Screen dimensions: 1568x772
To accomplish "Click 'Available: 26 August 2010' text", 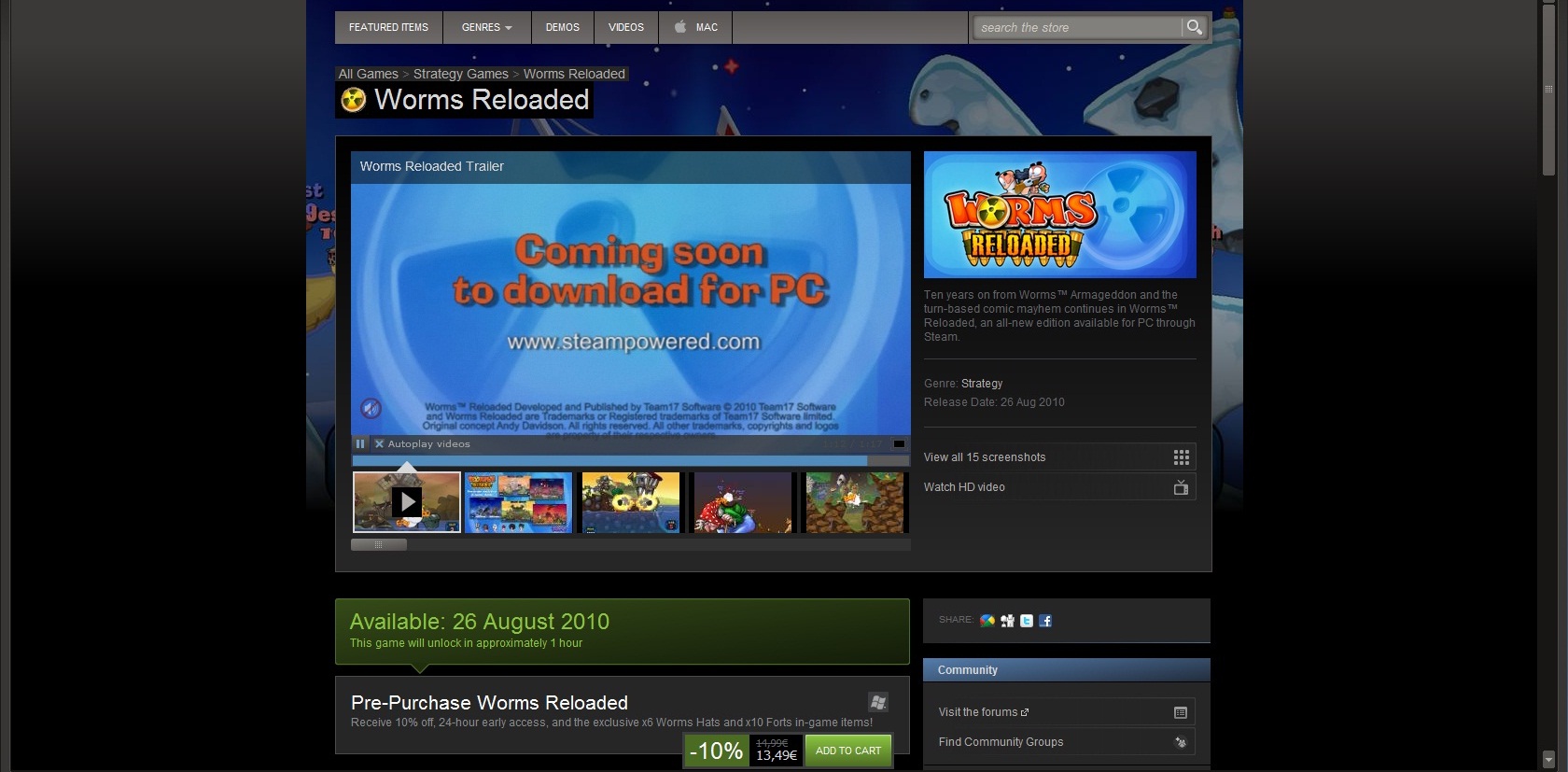I will (x=480, y=622).
